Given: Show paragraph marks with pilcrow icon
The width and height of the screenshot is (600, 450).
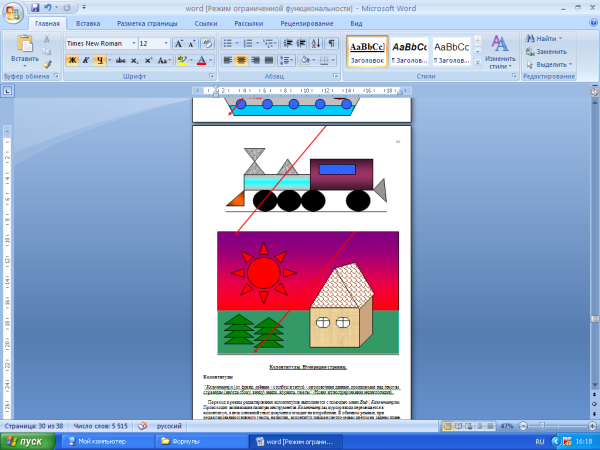Looking at the screenshot, I should click(332, 43).
